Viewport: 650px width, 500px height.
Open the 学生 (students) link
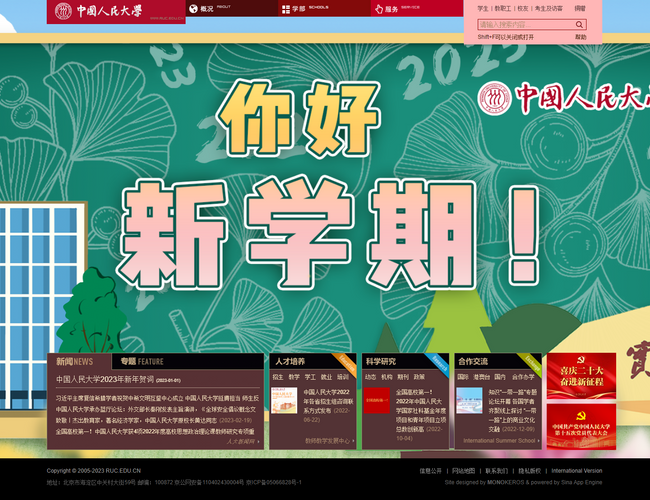click(x=483, y=8)
